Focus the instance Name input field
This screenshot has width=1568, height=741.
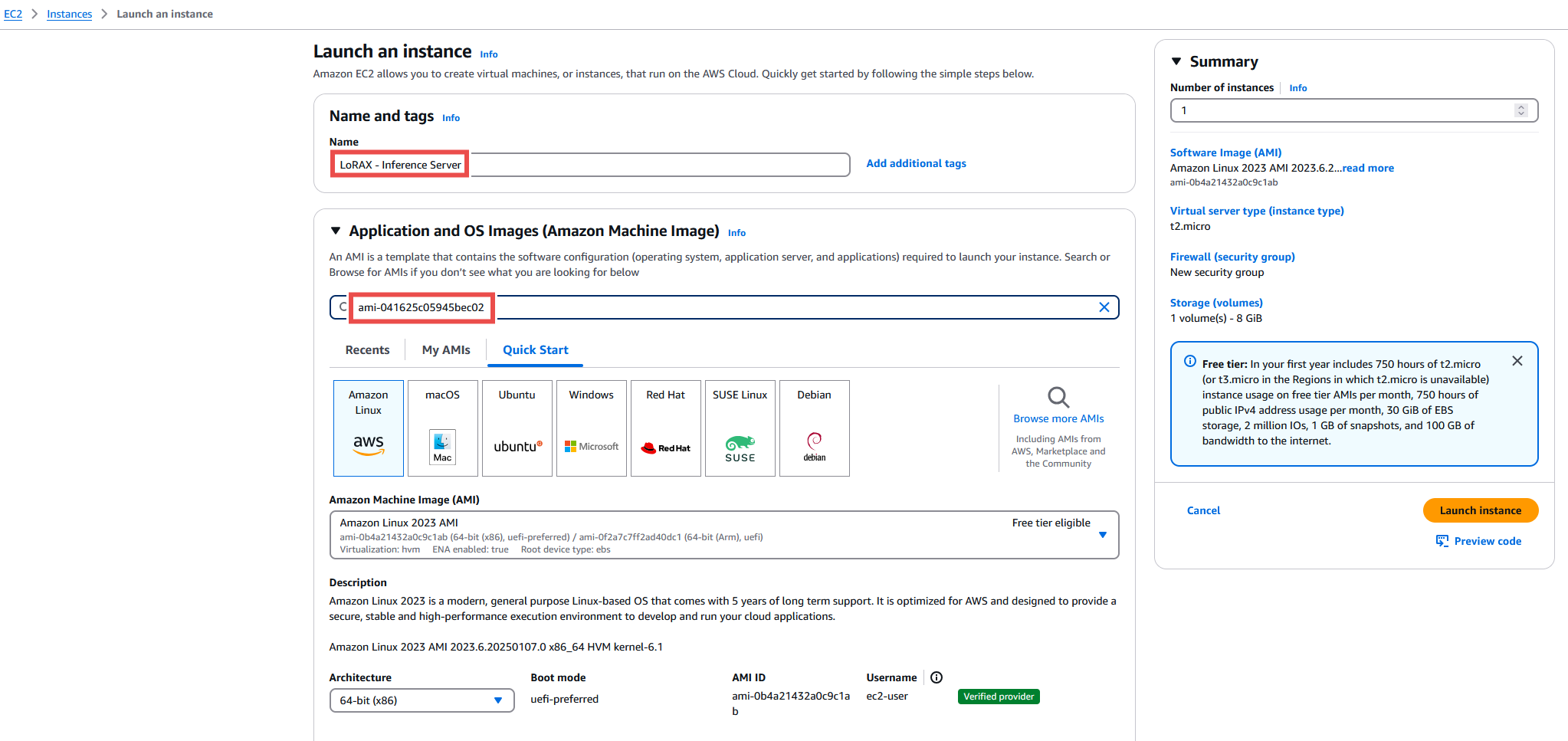point(590,165)
